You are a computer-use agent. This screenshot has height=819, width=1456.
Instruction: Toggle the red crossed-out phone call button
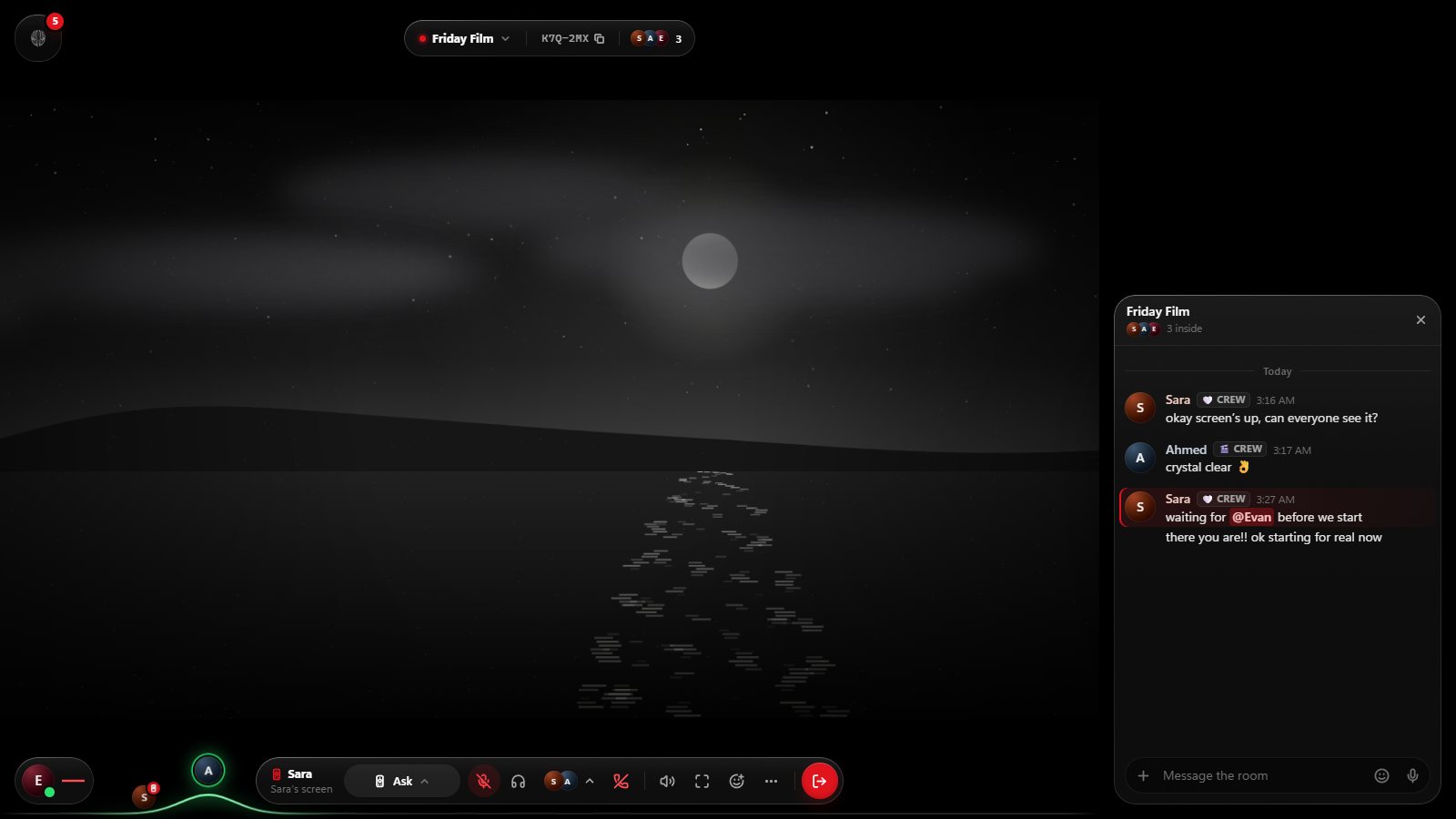pos(622,781)
